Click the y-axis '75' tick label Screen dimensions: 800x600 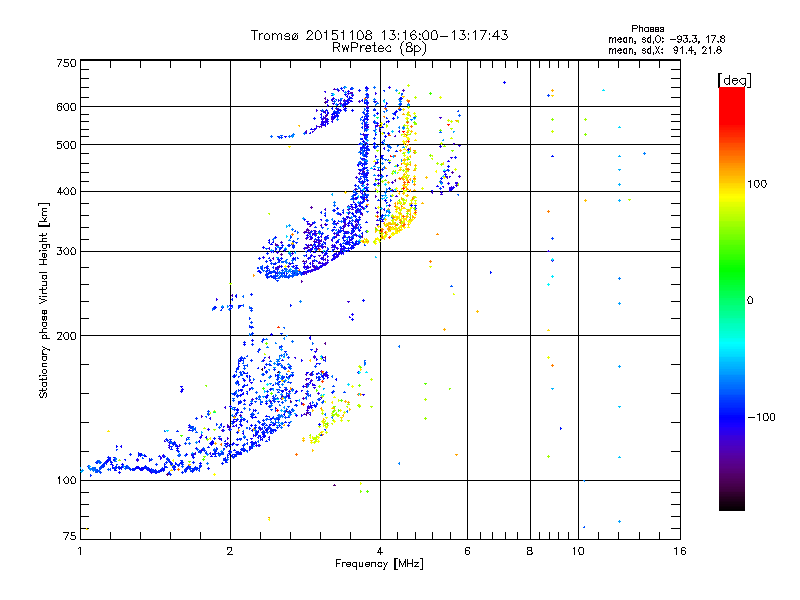pyautogui.click(x=70, y=536)
